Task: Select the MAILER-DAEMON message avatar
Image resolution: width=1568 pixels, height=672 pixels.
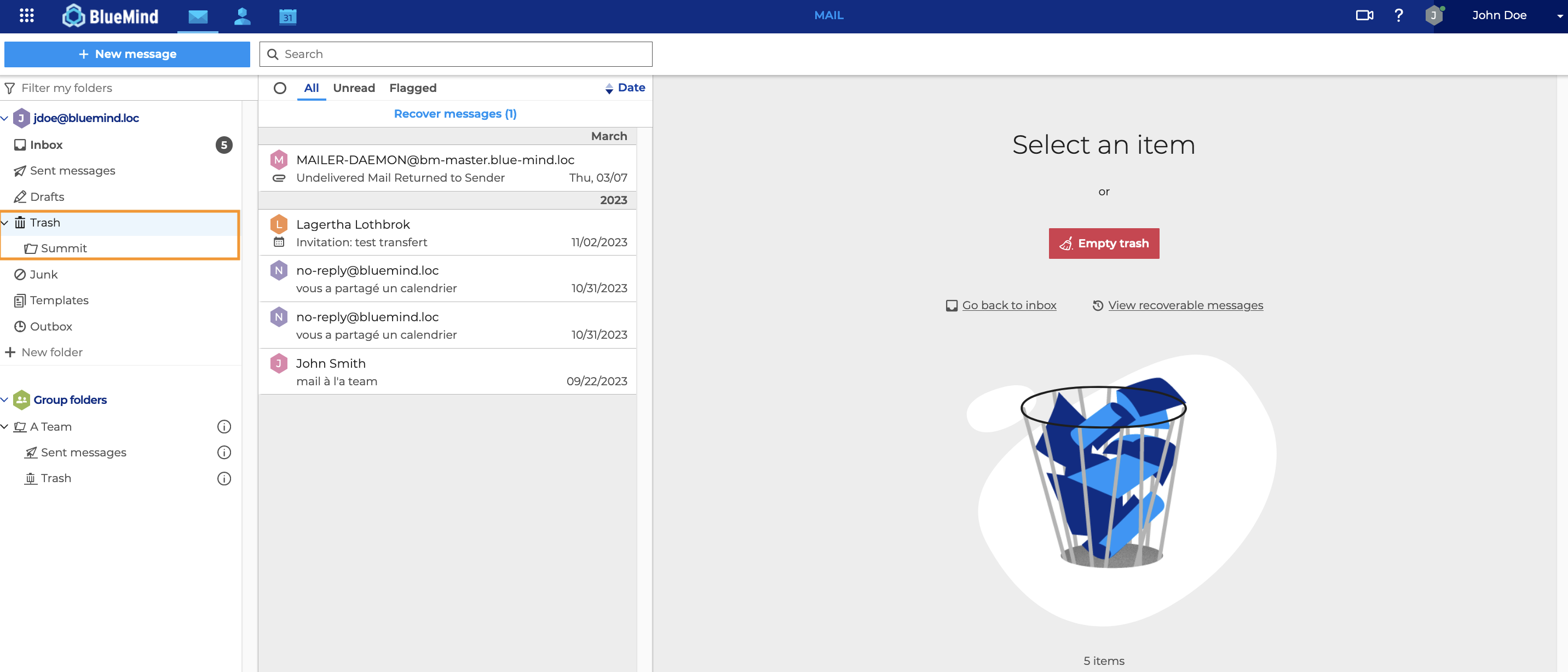Action: coord(279,160)
